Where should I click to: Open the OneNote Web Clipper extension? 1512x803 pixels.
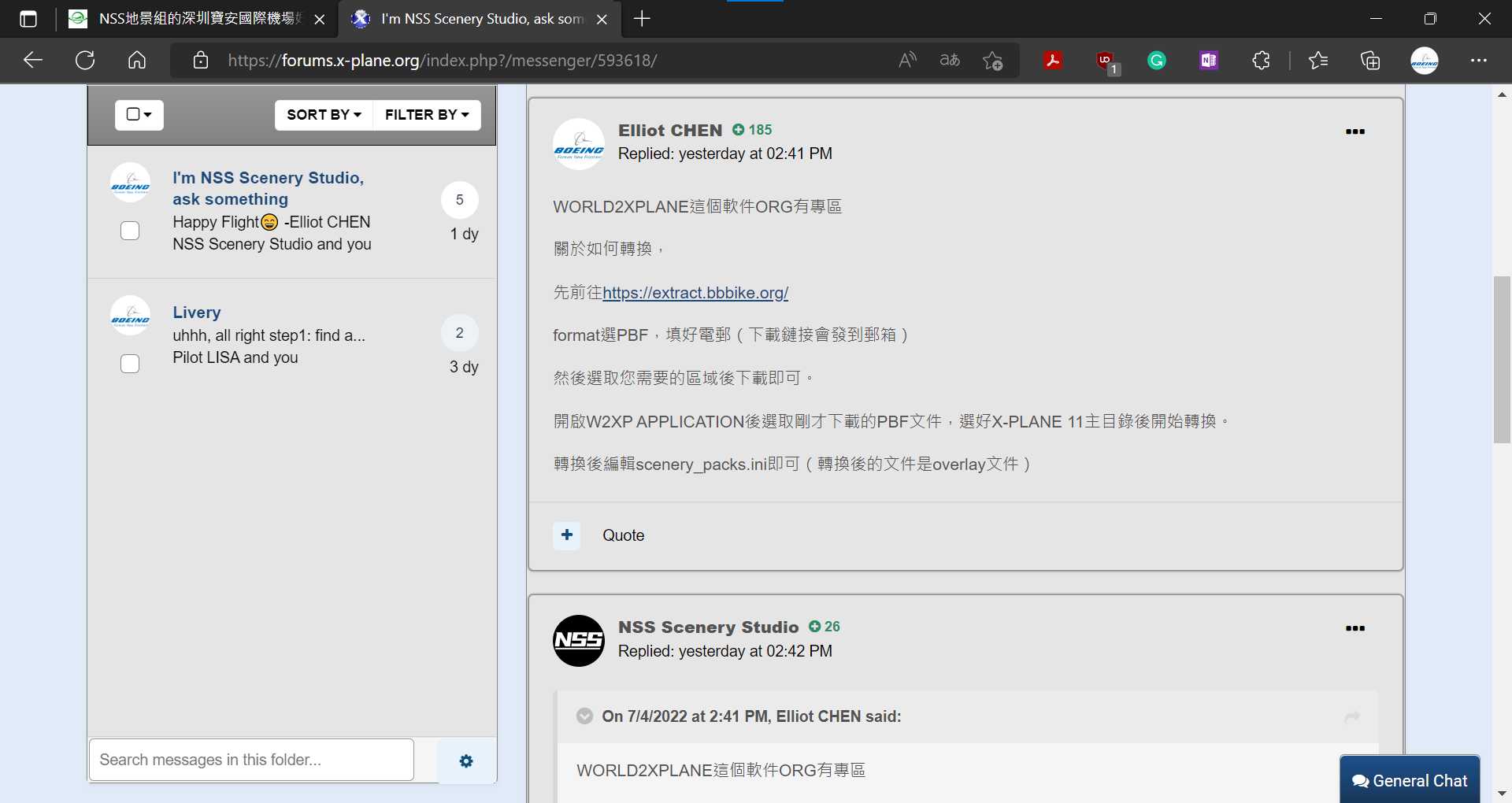(1209, 61)
